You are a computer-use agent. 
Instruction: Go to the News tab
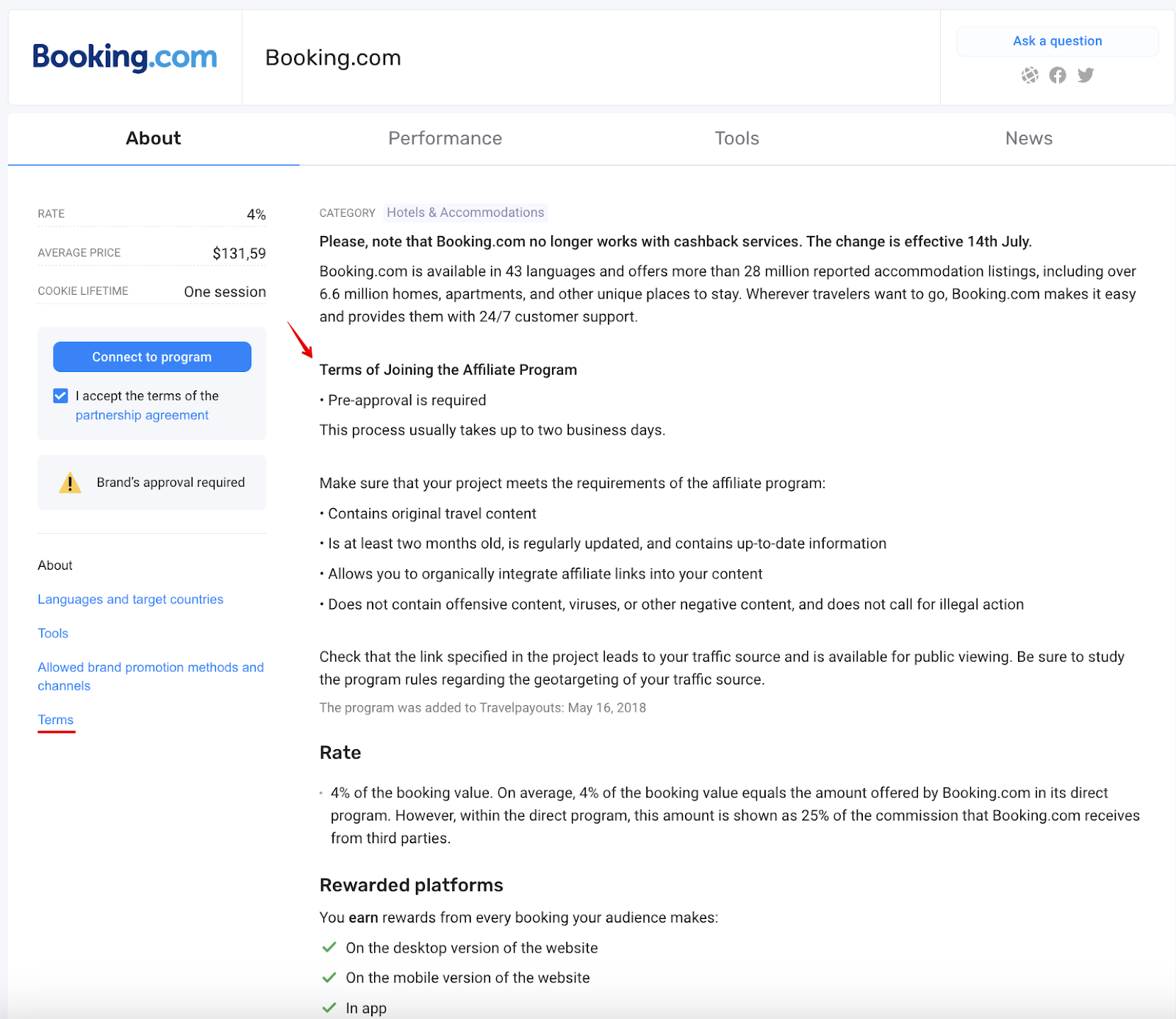point(1029,138)
